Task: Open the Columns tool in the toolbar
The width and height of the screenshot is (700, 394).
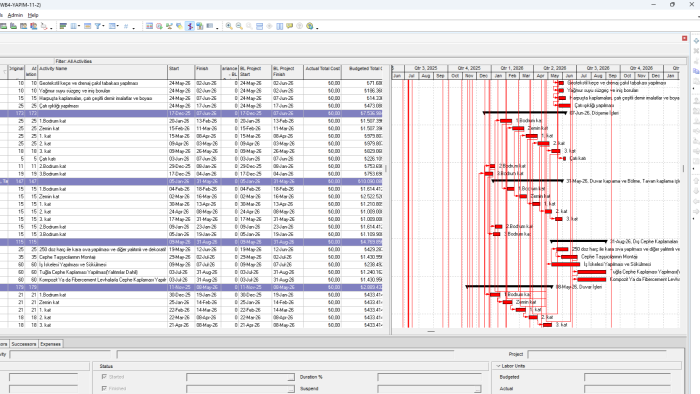Action: pyautogui.click(x=74, y=26)
